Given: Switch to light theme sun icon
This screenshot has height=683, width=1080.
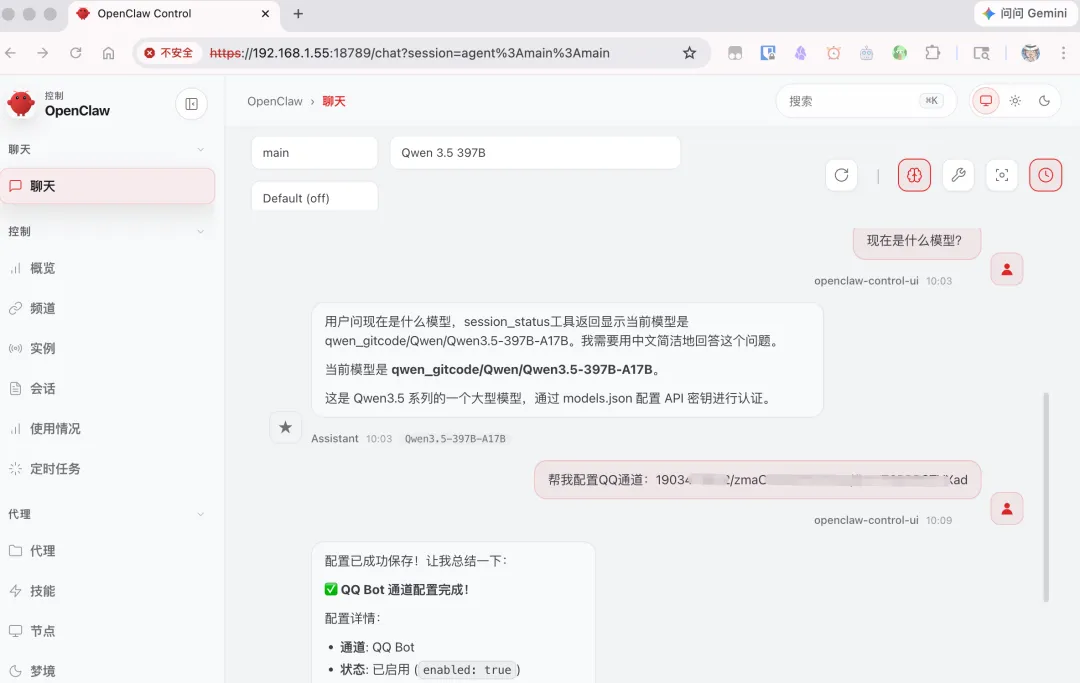Looking at the screenshot, I should click(1015, 101).
